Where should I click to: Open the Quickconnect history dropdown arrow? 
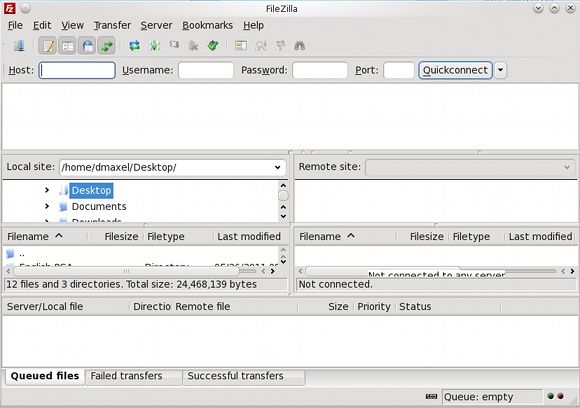coord(500,70)
